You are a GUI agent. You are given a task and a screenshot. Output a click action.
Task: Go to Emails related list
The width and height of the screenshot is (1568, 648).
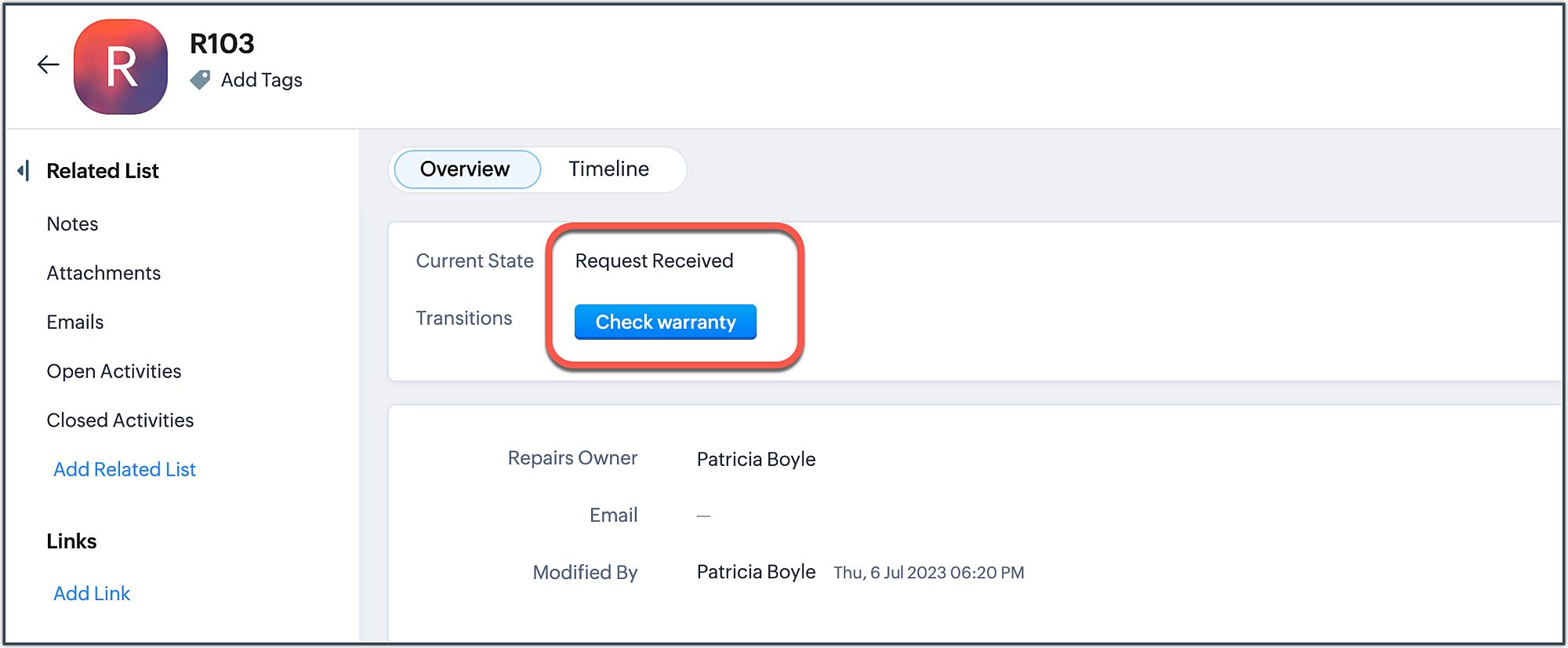(x=75, y=322)
